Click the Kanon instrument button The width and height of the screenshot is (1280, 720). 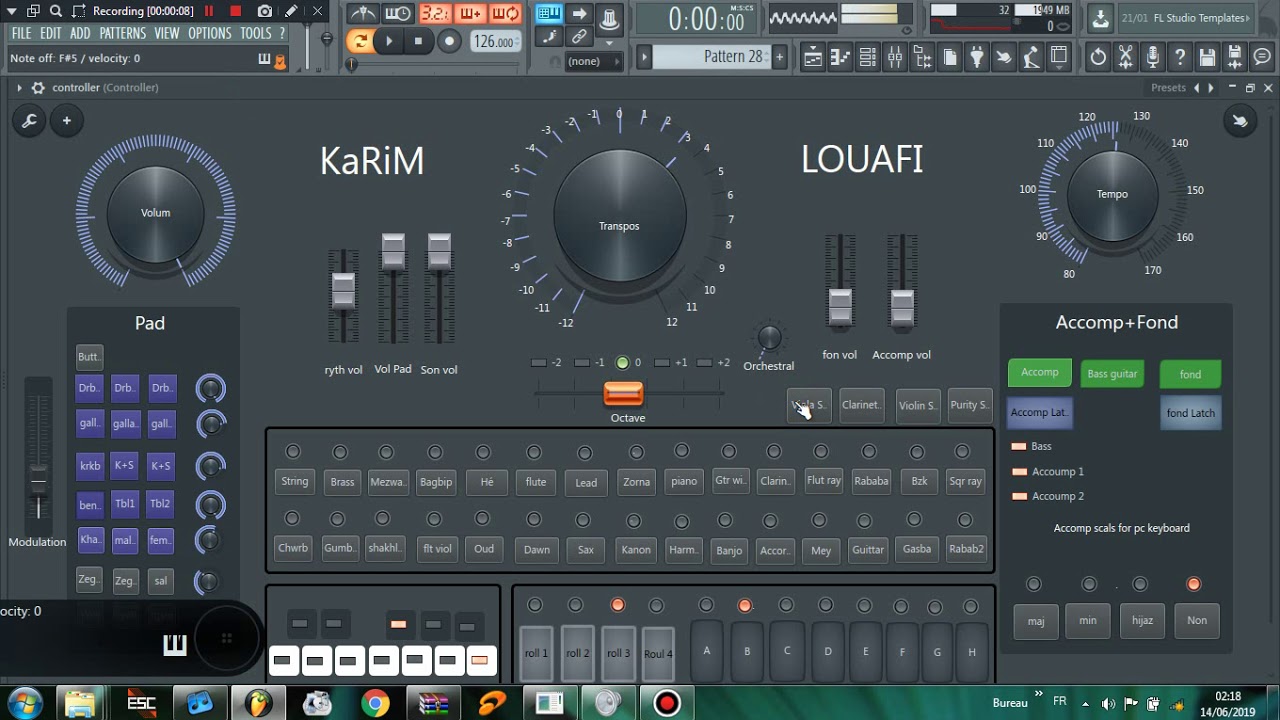636,549
